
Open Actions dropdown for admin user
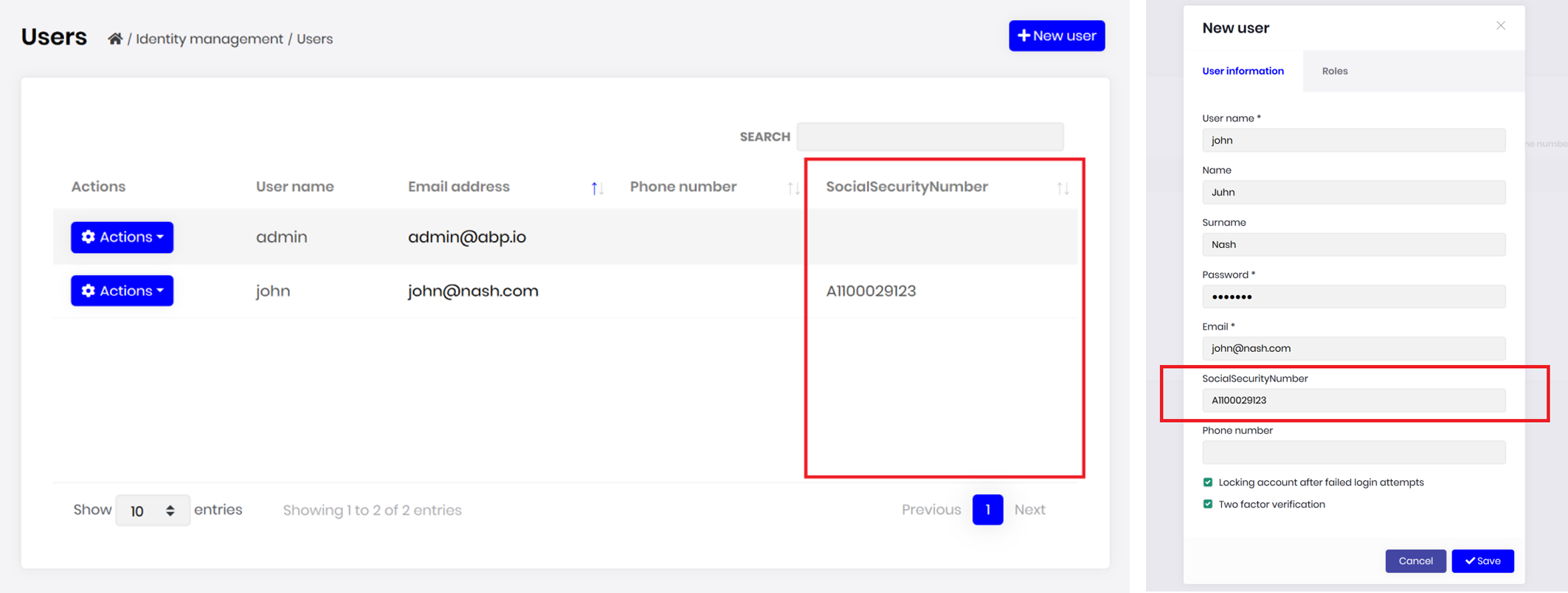pos(122,237)
